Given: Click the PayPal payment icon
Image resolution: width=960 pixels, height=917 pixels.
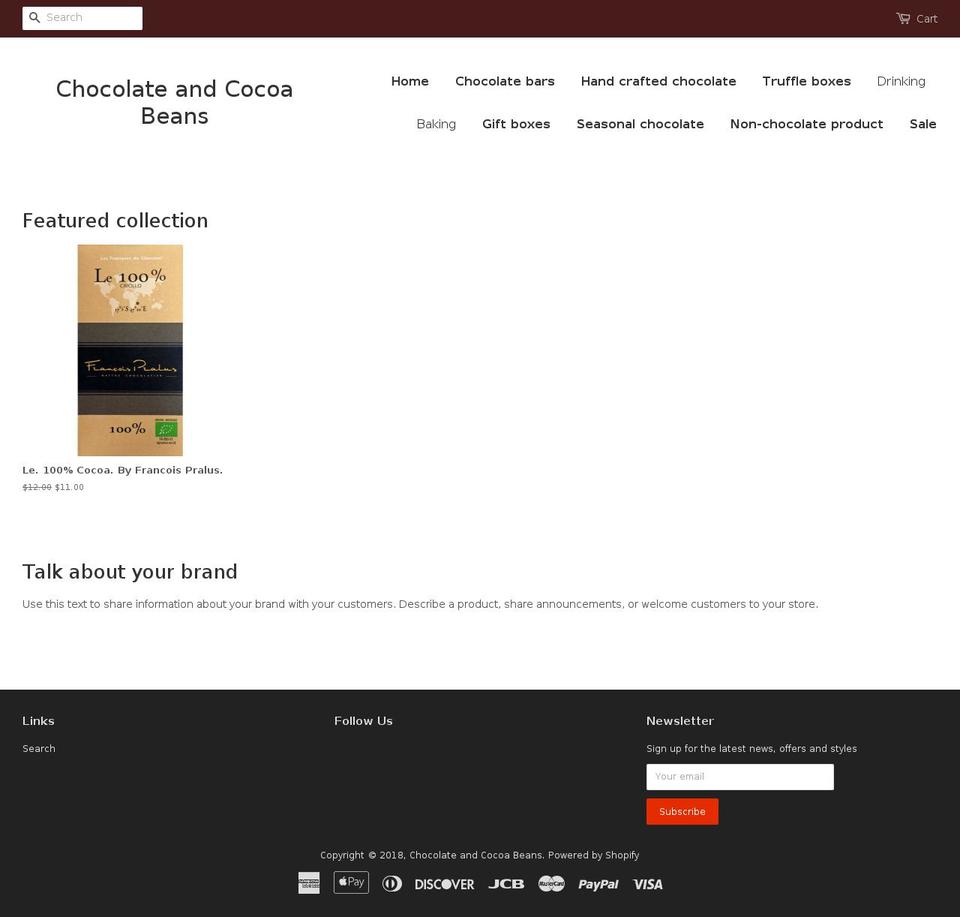Looking at the screenshot, I should tap(598, 885).
